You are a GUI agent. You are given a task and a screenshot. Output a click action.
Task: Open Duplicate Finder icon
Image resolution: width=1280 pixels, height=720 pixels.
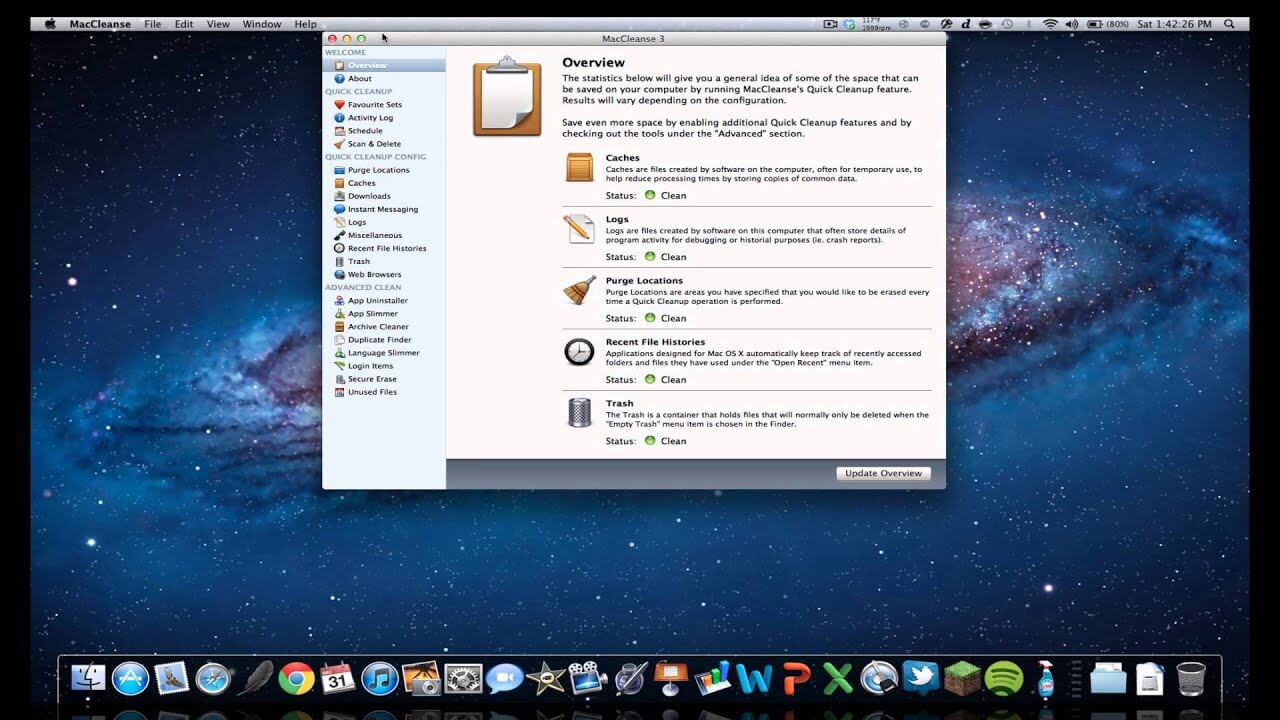click(x=339, y=339)
